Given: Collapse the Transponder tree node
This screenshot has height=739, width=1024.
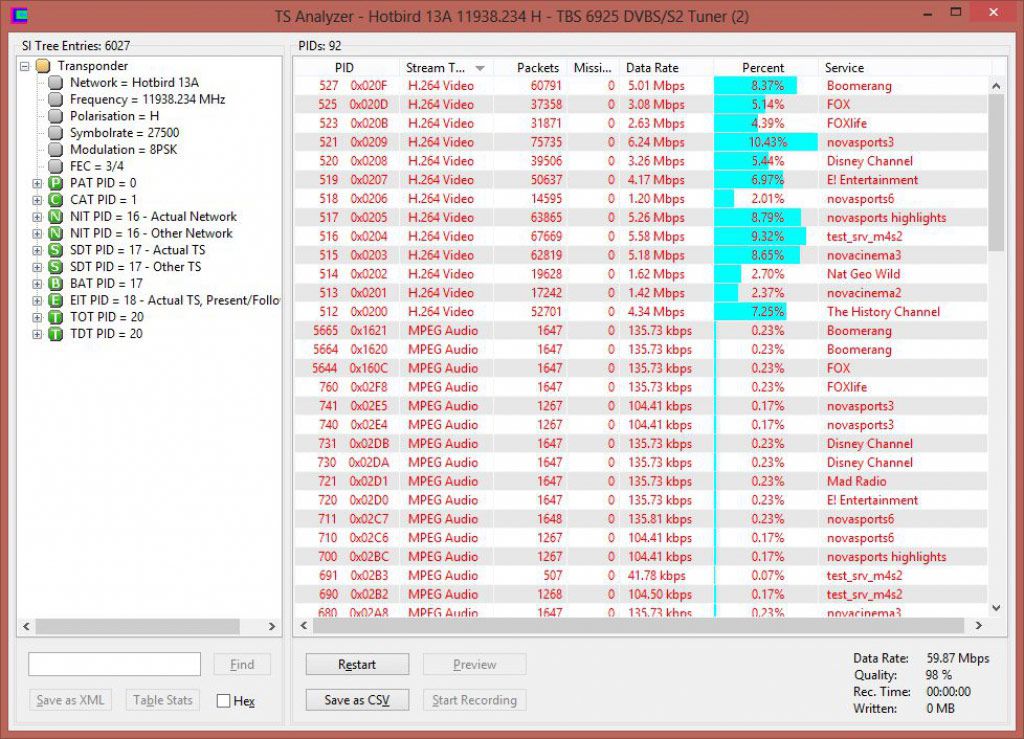Looking at the screenshot, I should (x=25, y=66).
